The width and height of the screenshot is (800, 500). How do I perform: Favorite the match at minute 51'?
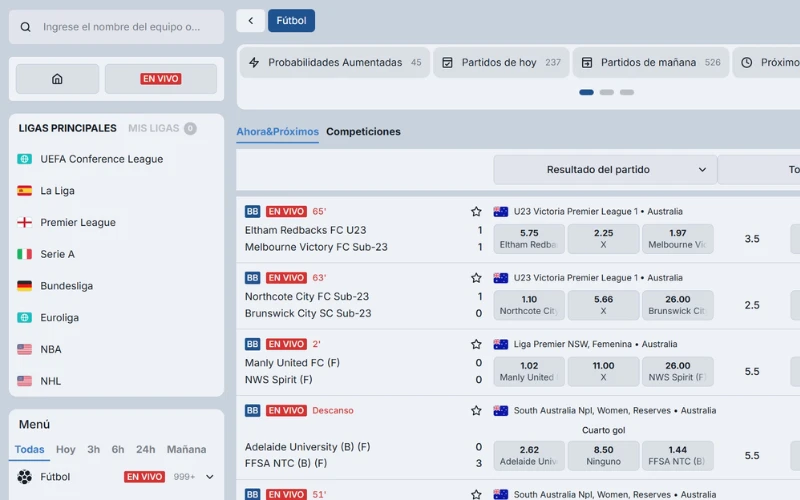point(476,494)
